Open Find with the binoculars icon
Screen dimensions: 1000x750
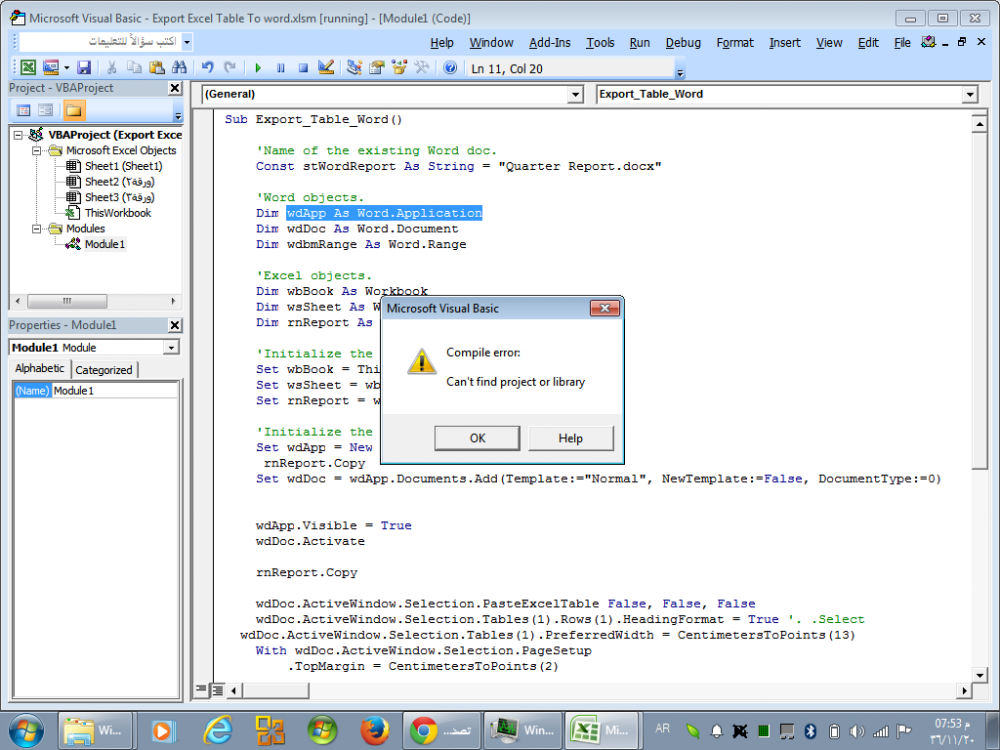(179, 68)
